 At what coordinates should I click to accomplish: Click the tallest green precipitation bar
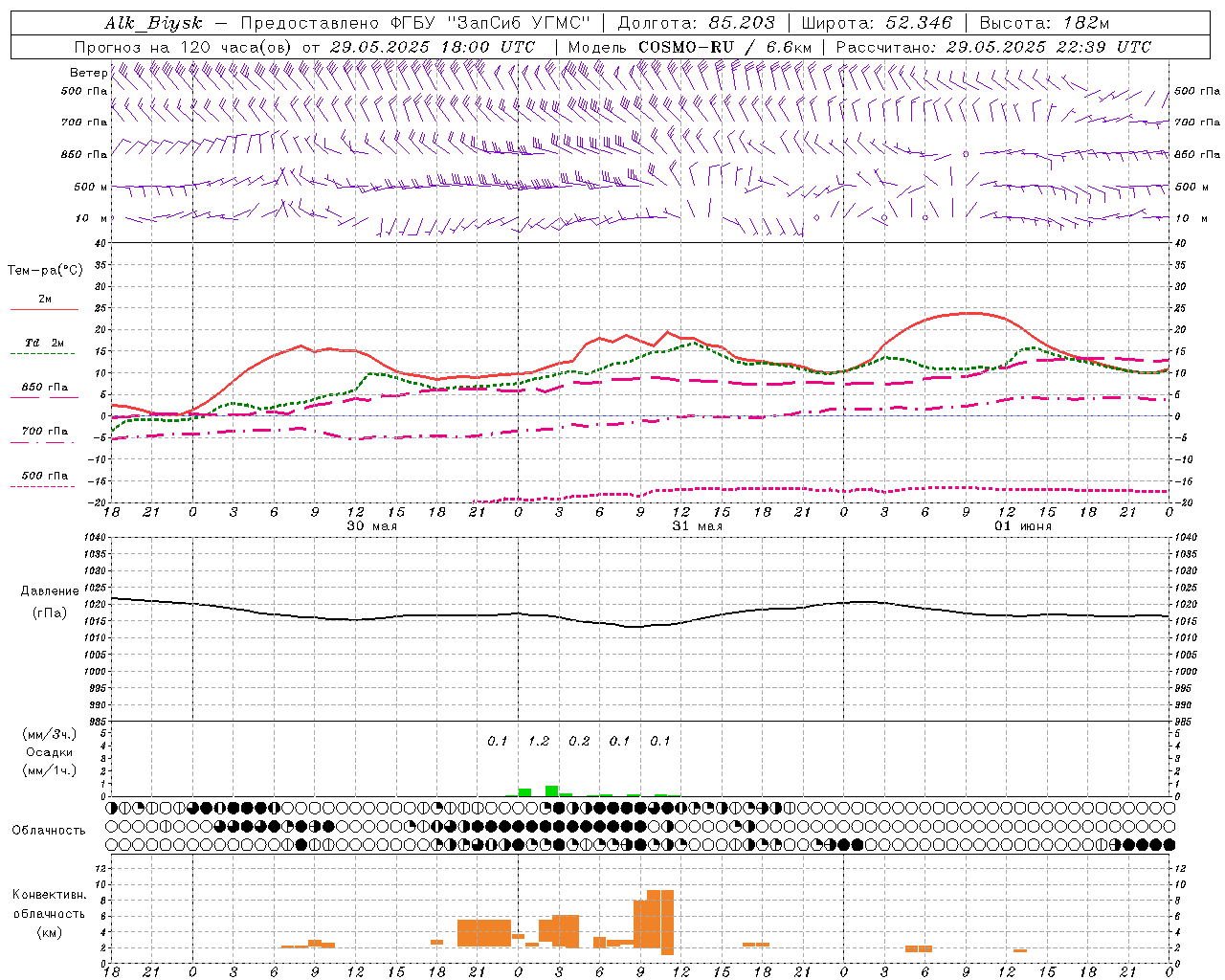click(x=552, y=791)
